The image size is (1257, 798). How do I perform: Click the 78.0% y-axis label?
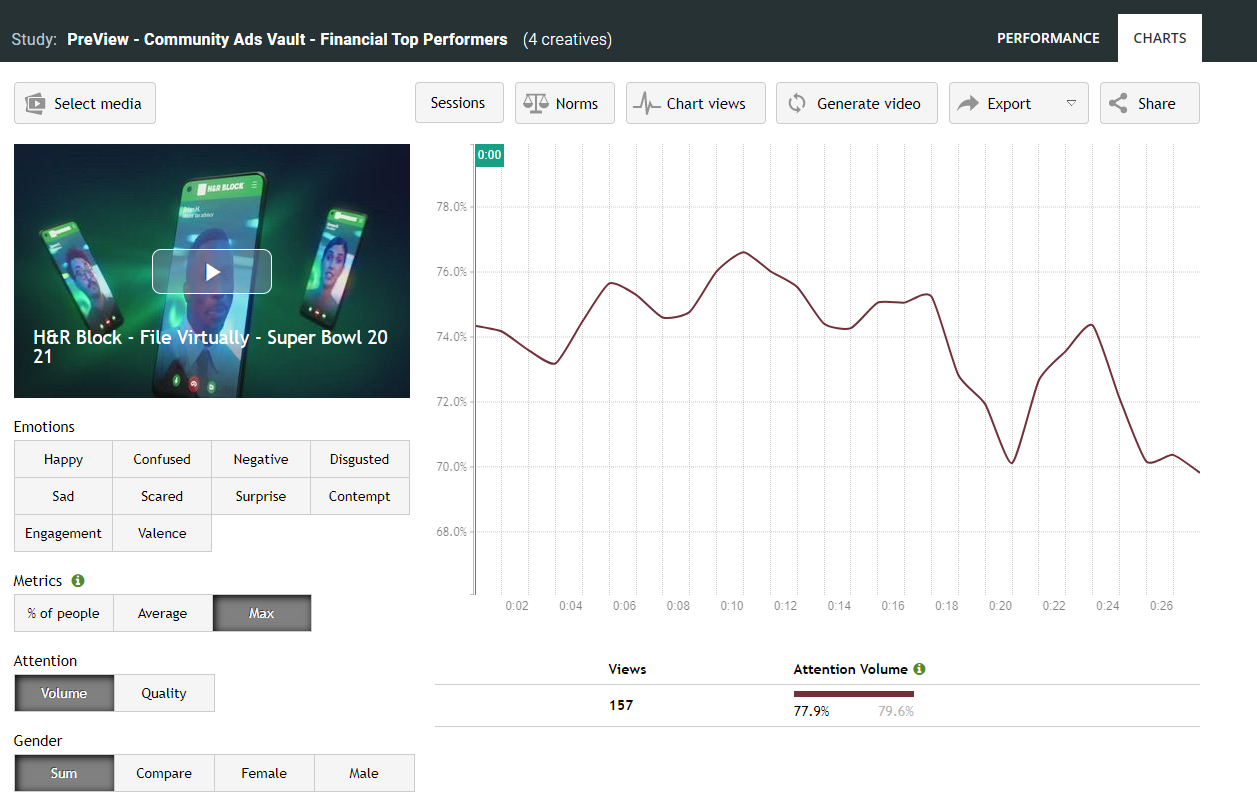click(452, 207)
